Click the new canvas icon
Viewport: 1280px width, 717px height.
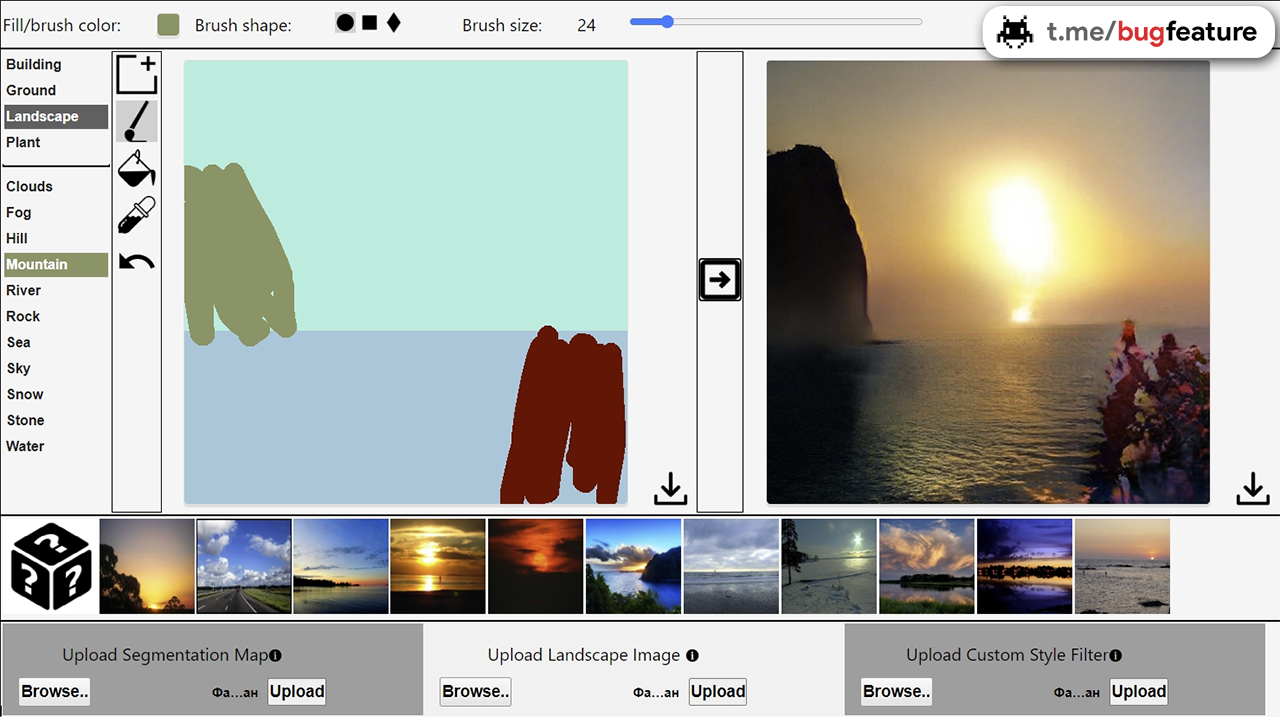(x=137, y=74)
